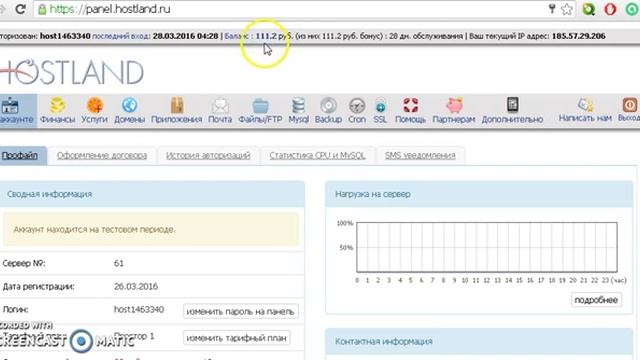Open the account section icon
This screenshot has width=640, height=360.
pos(10,106)
